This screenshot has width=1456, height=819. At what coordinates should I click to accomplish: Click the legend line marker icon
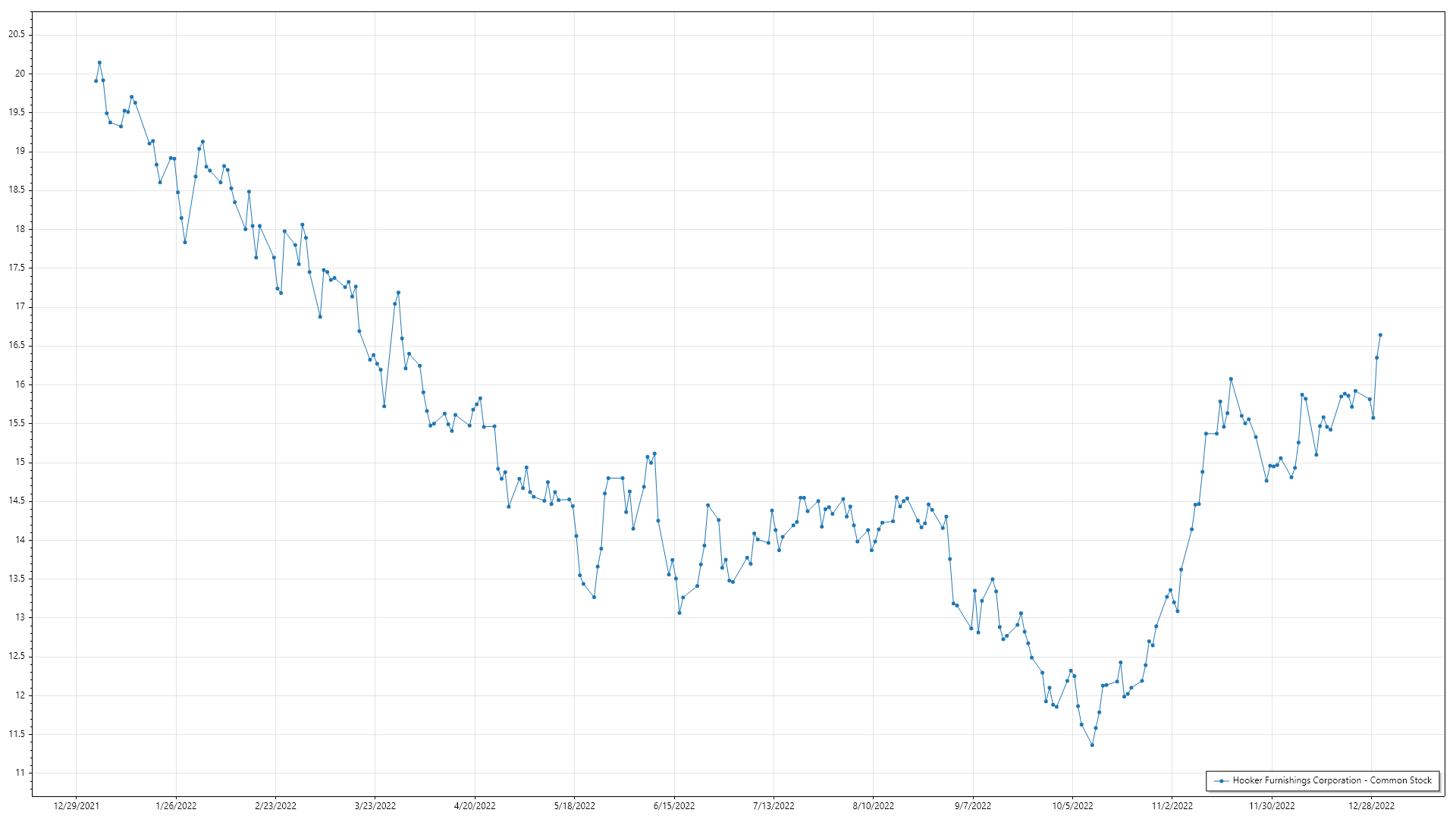click(x=1221, y=780)
